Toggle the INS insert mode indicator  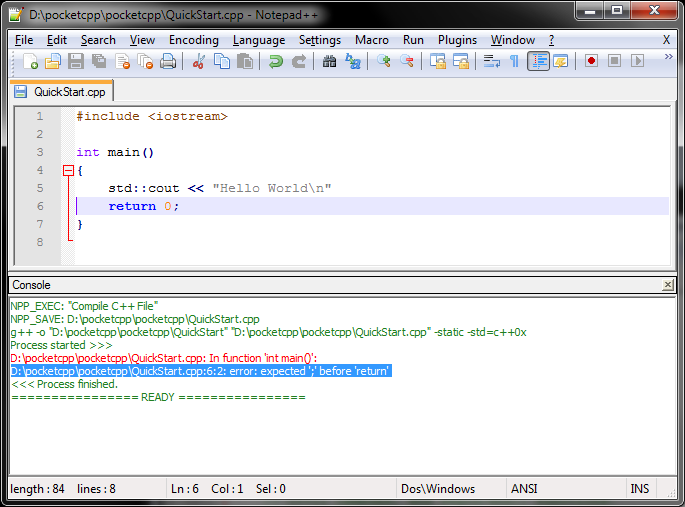(x=640, y=489)
